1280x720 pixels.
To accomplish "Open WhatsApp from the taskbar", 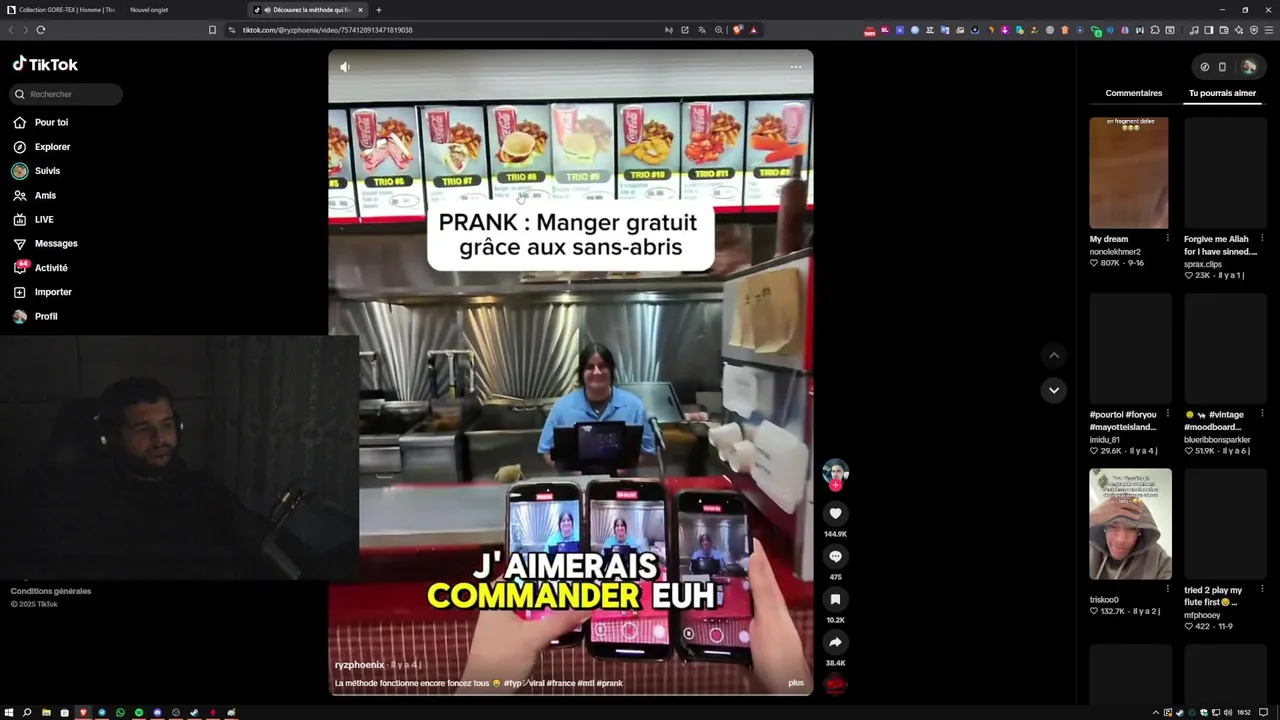I will [120, 713].
